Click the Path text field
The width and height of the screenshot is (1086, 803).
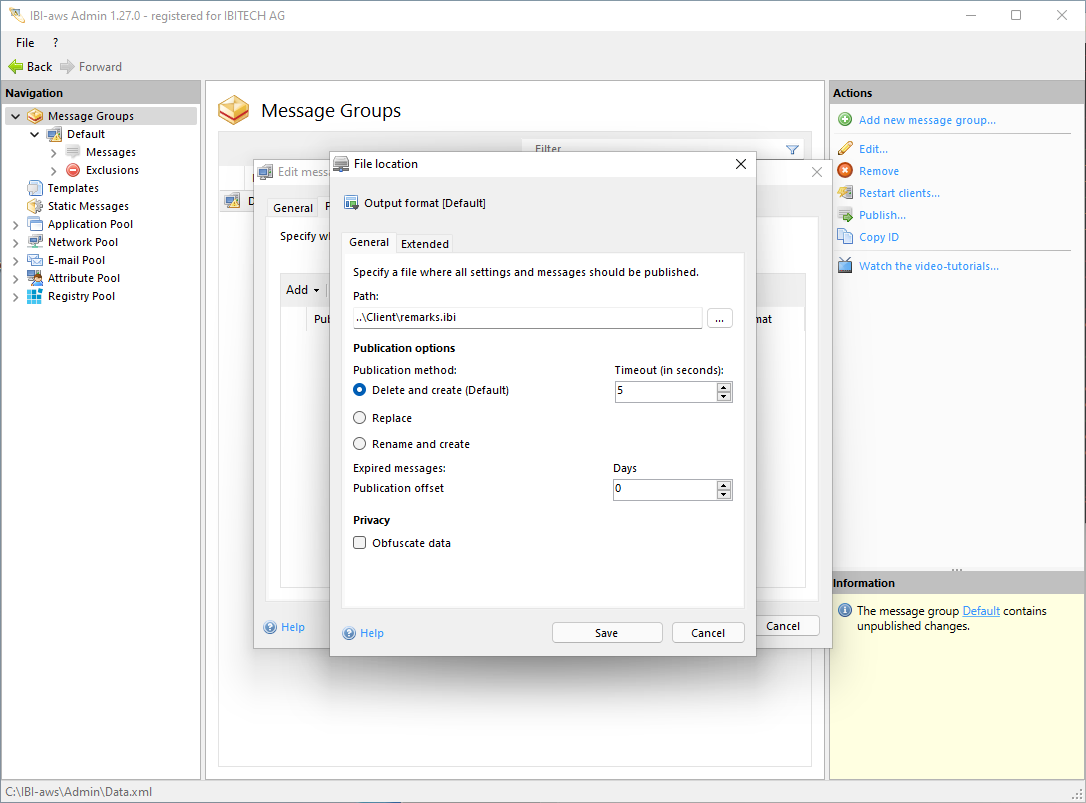coord(527,318)
